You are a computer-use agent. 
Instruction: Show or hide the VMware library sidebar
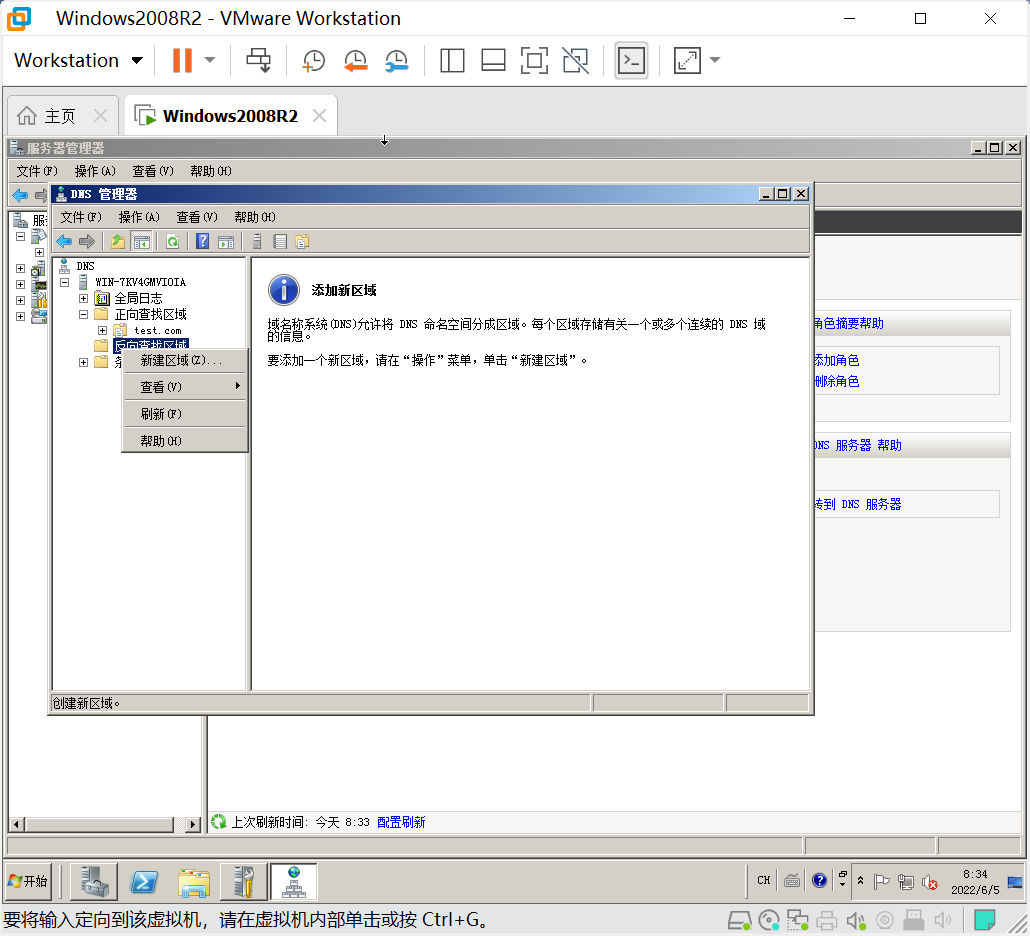point(452,60)
